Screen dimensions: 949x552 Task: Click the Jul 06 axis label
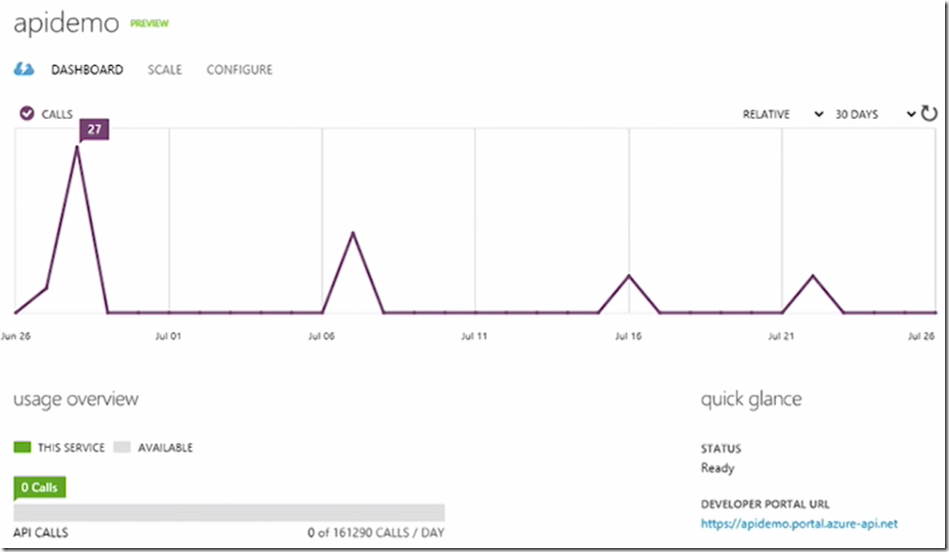pyautogui.click(x=321, y=336)
